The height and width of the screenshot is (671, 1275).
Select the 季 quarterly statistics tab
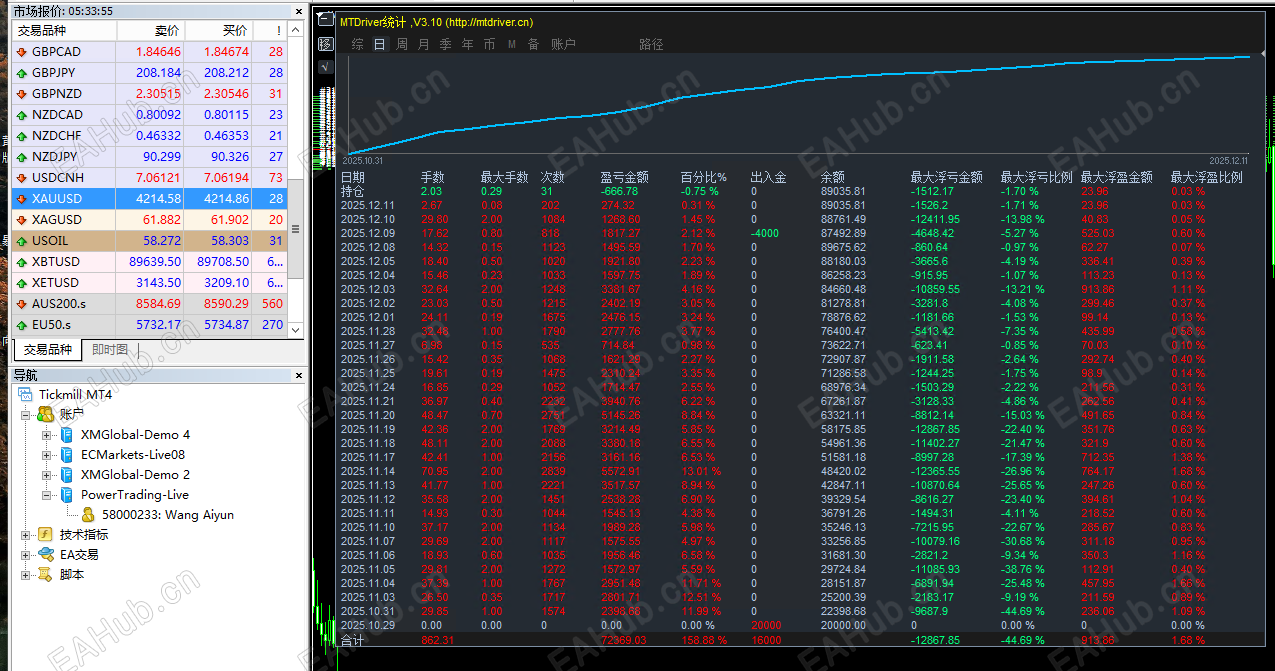tap(446, 44)
